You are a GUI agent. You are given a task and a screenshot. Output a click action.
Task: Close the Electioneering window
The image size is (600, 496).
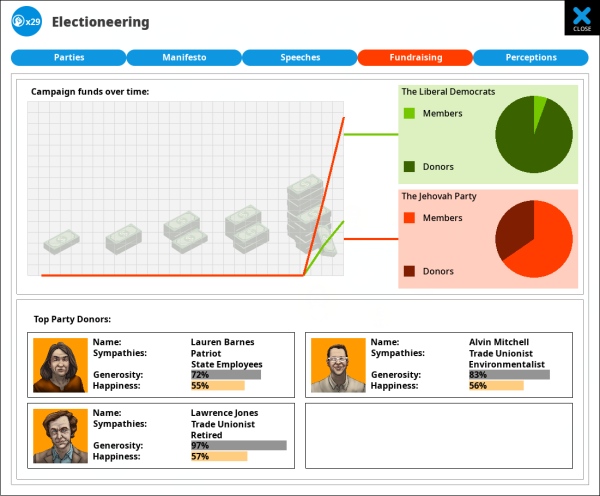(581, 18)
